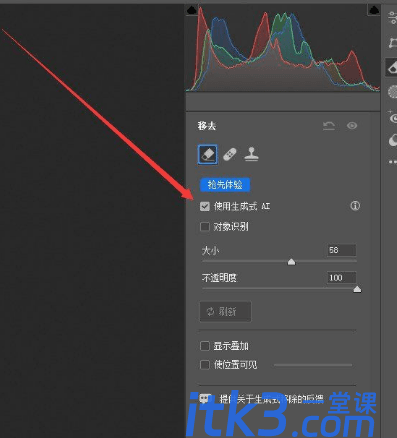Toggle the highlight clipping warning on histogram
The width and height of the screenshot is (397, 438).
pos(374,10)
